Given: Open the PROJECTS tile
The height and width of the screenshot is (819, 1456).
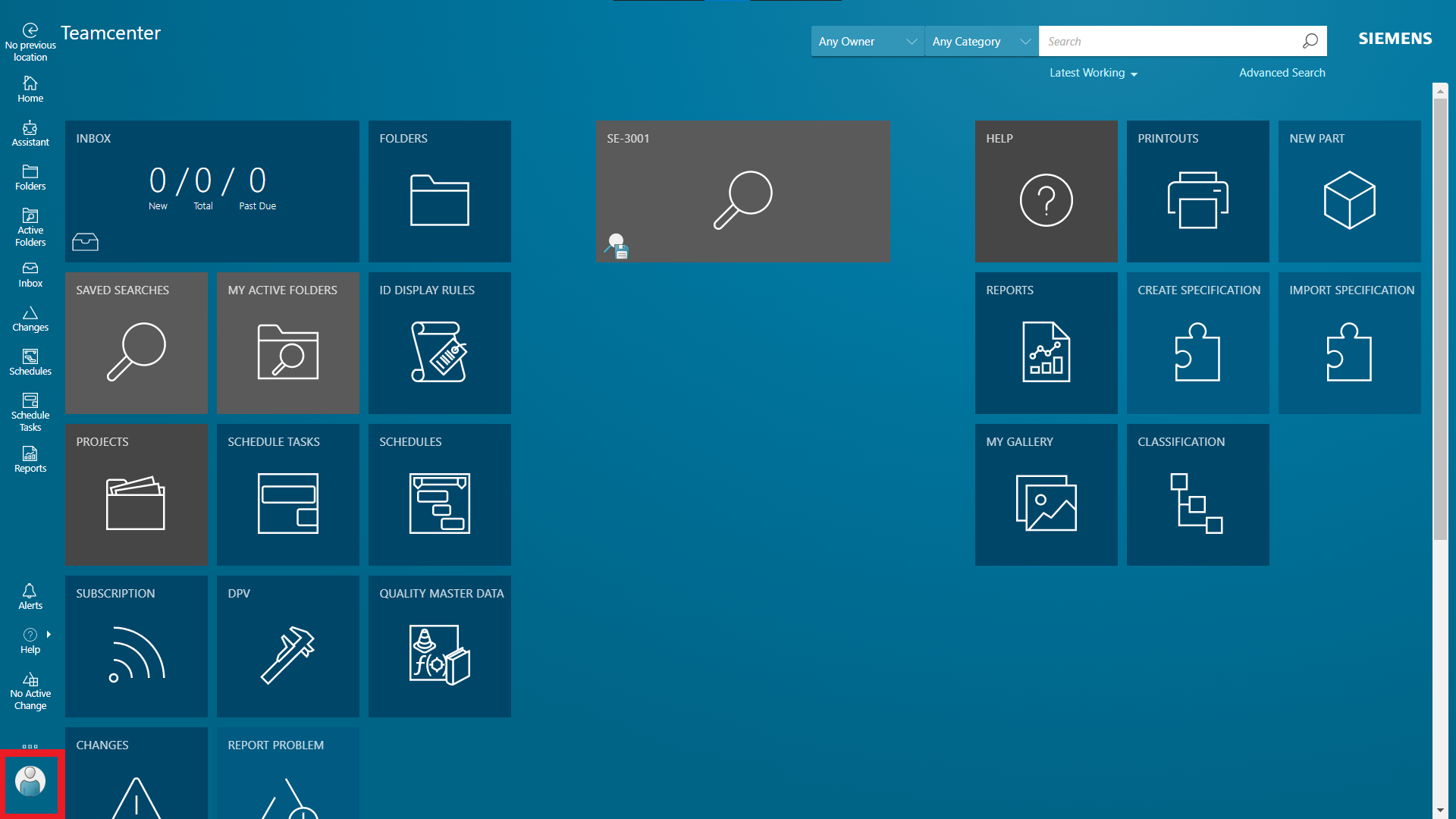Looking at the screenshot, I should click(x=136, y=494).
